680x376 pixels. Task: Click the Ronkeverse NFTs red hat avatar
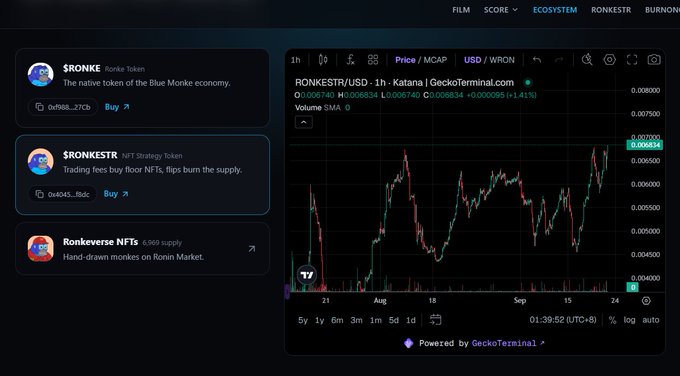41,248
